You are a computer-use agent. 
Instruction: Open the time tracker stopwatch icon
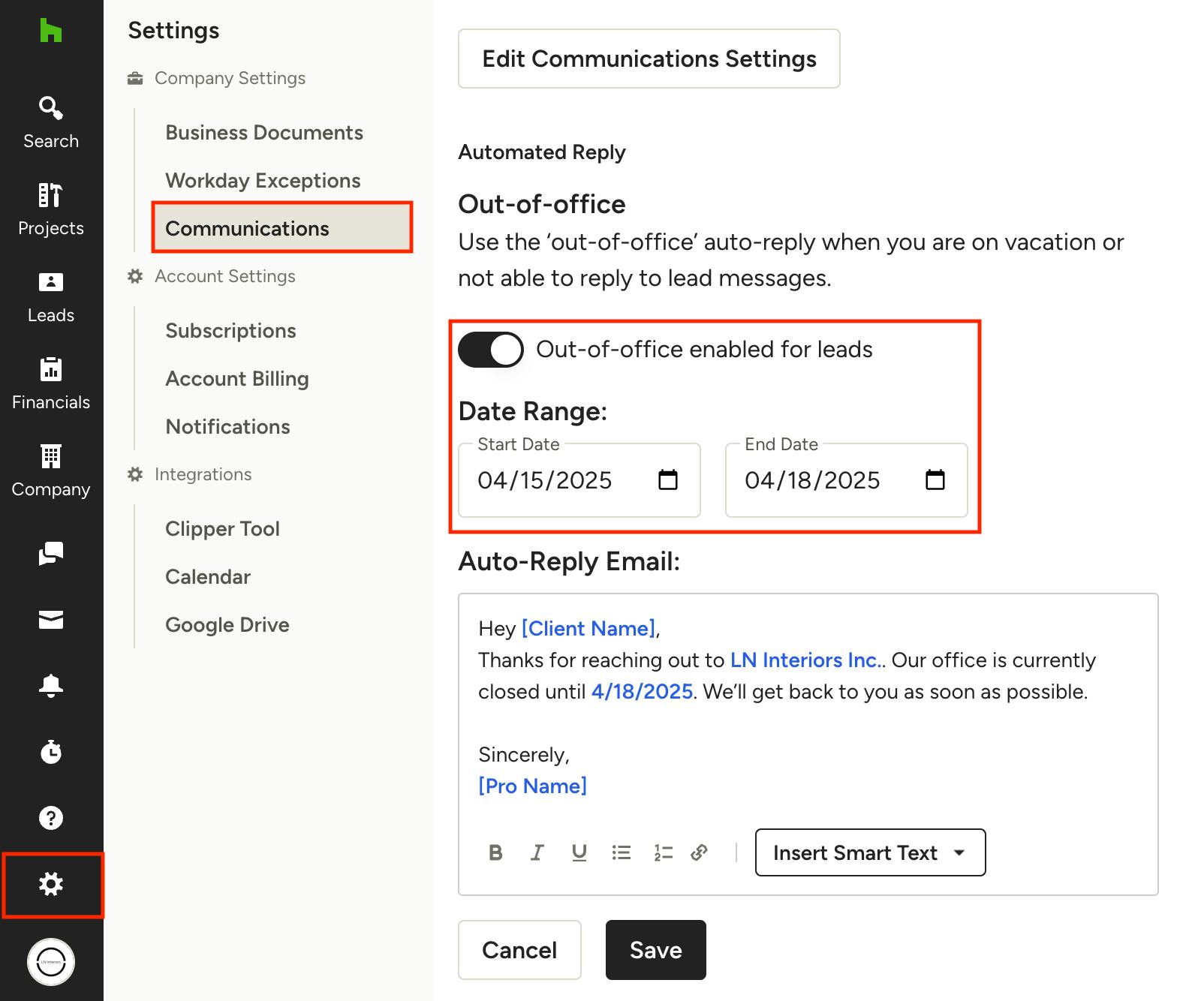point(50,751)
